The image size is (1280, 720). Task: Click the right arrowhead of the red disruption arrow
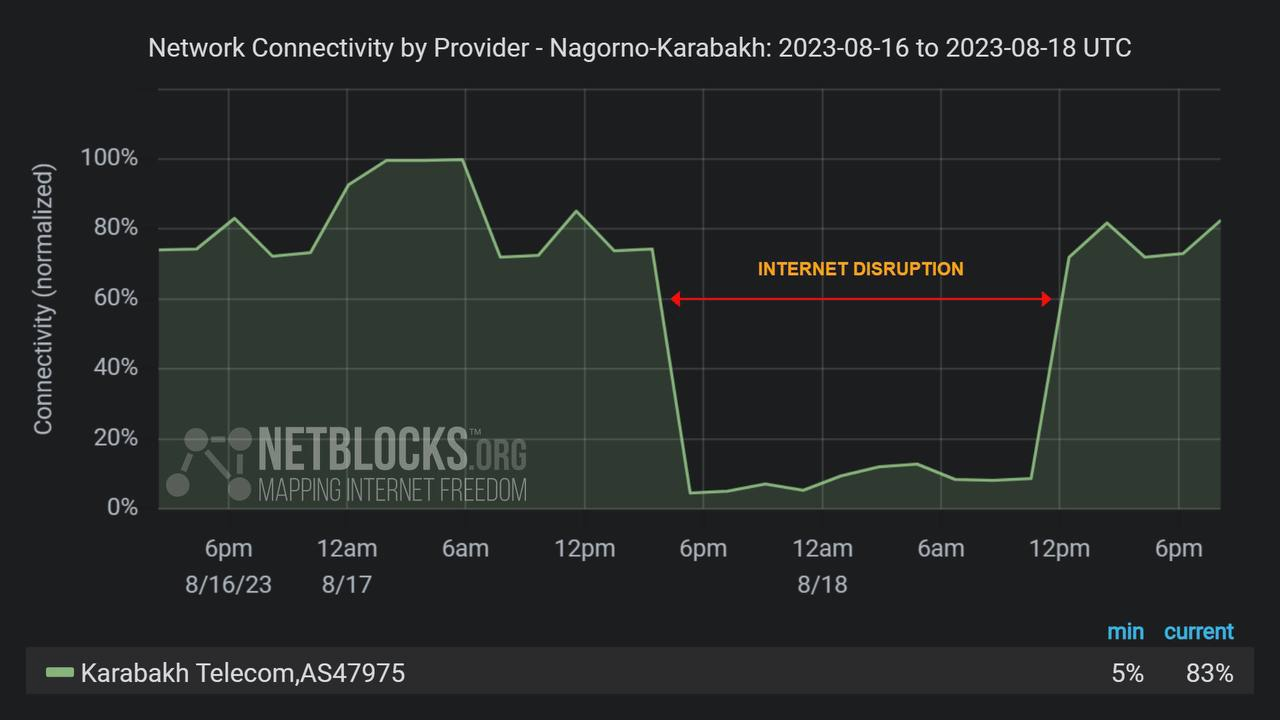pyautogui.click(x=1046, y=298)
